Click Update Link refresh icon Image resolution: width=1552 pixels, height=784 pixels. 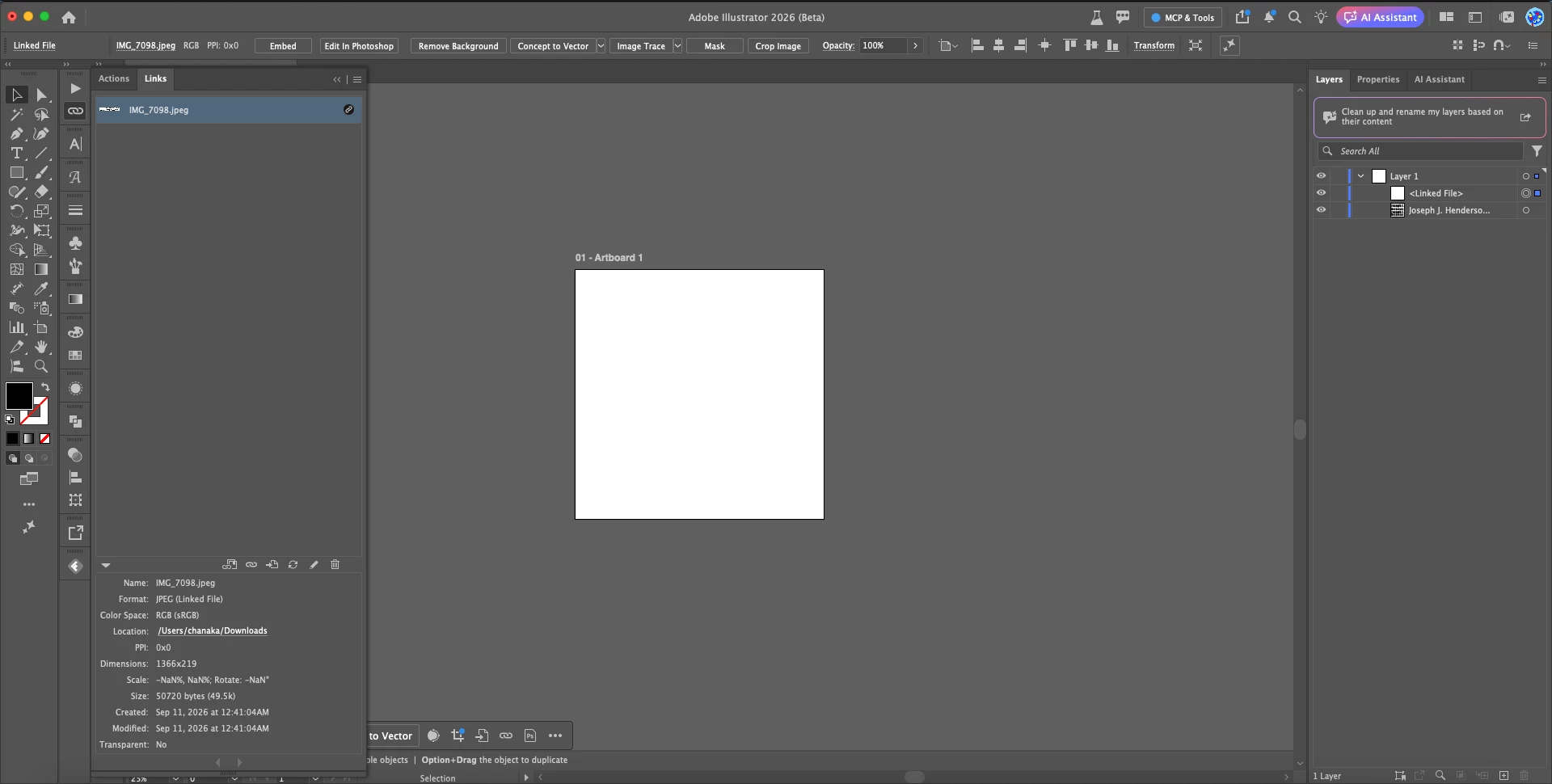(x=293, y=564)
